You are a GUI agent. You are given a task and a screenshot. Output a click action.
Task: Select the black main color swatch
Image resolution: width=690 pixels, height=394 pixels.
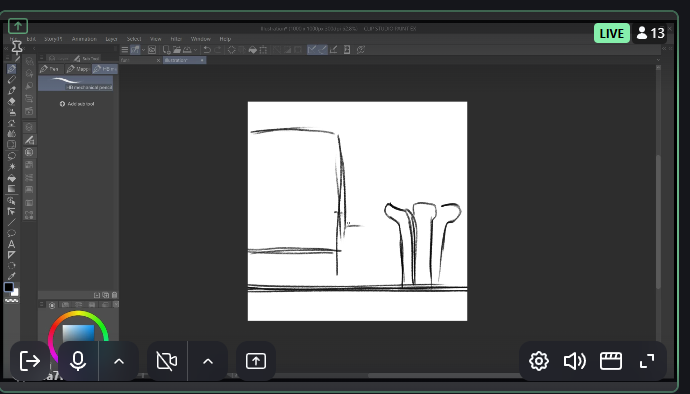pyautogui.click(x=9, y=287)
